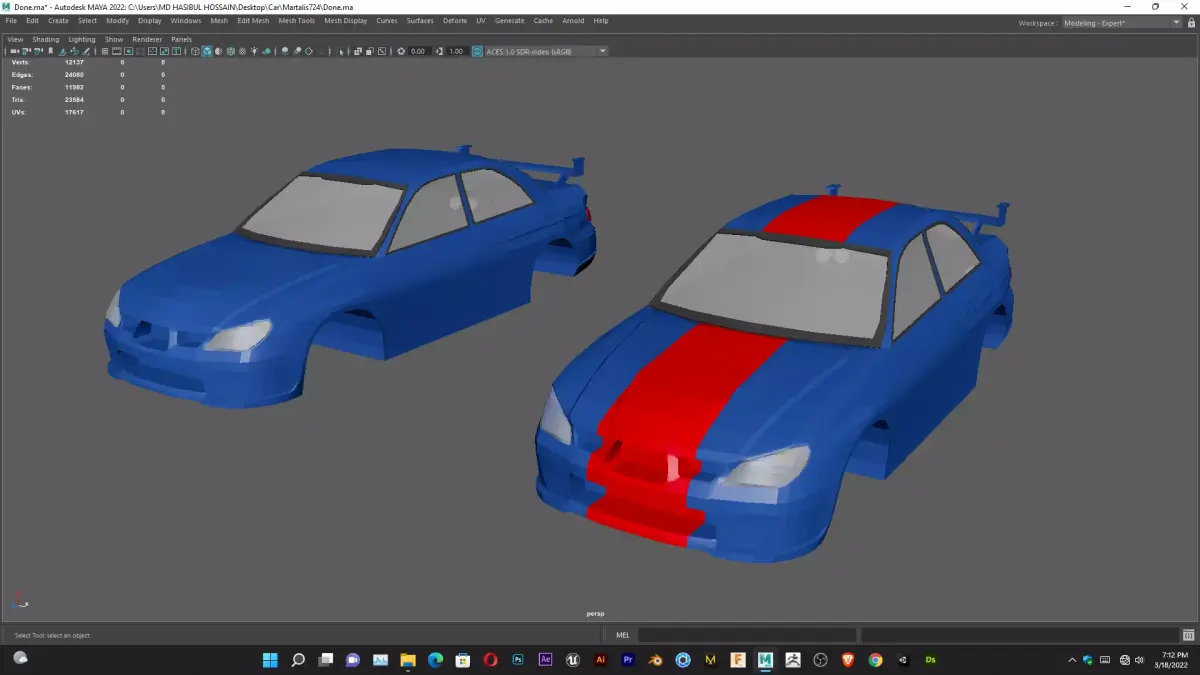
Task: Toggle the safe title overlay
Action: [176, 51]
